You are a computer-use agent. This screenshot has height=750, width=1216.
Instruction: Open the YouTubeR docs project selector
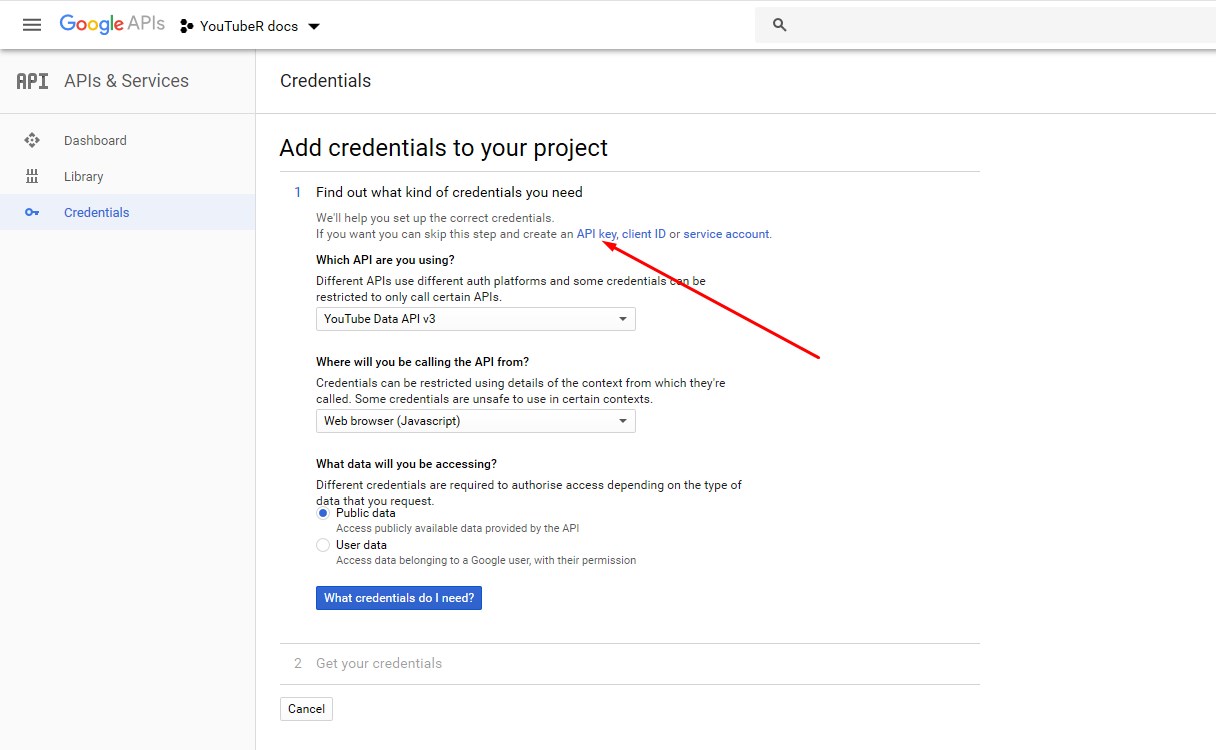pos(250,26)
